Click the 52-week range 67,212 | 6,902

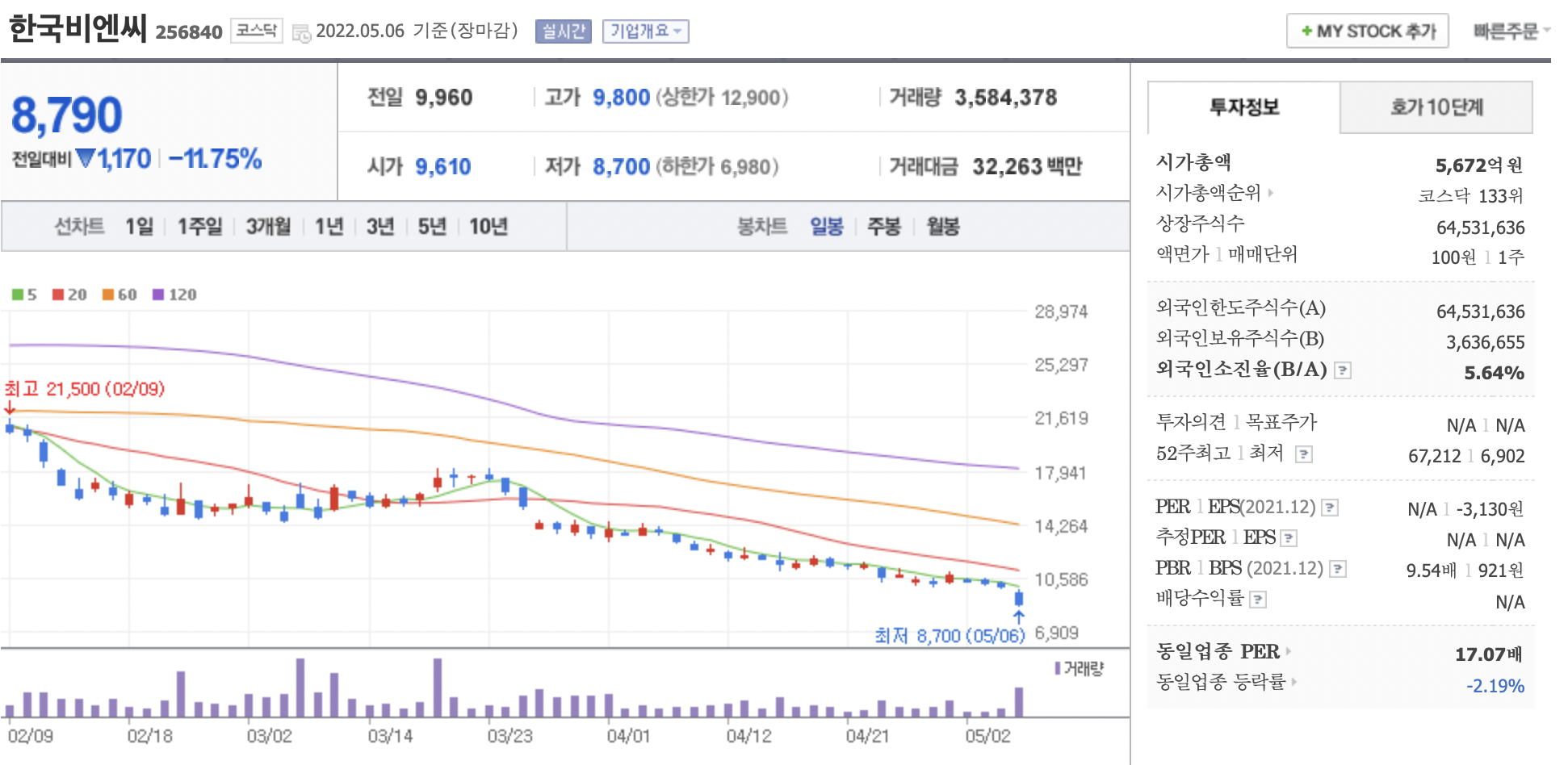(1466, 456)
